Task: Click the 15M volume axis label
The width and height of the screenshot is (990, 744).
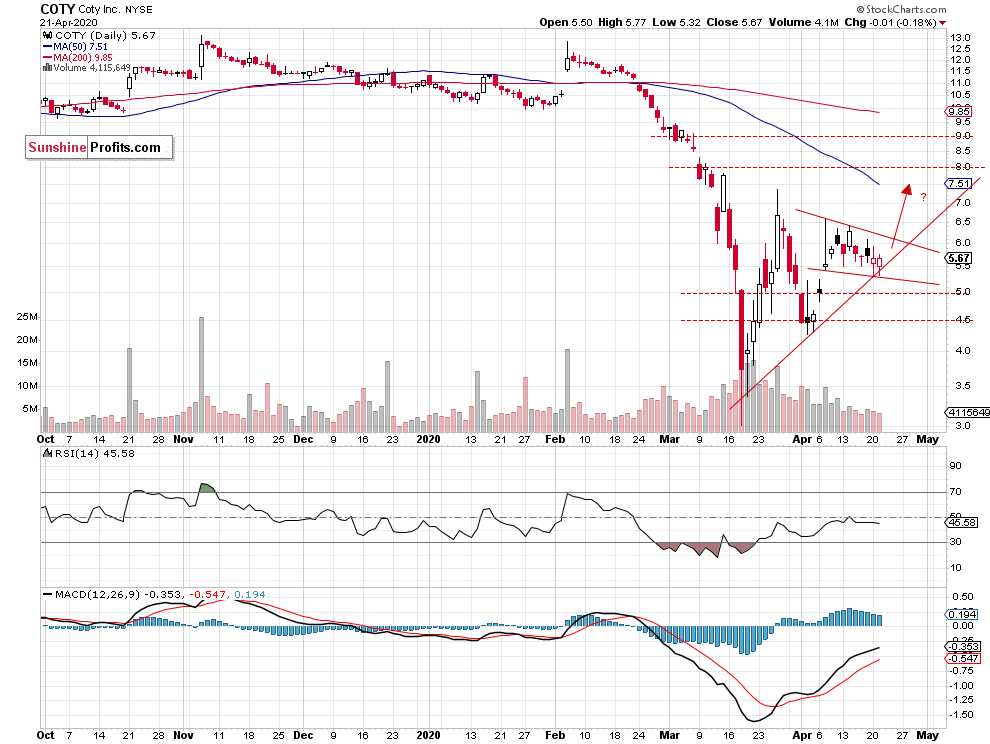Action: coord(27,363)
